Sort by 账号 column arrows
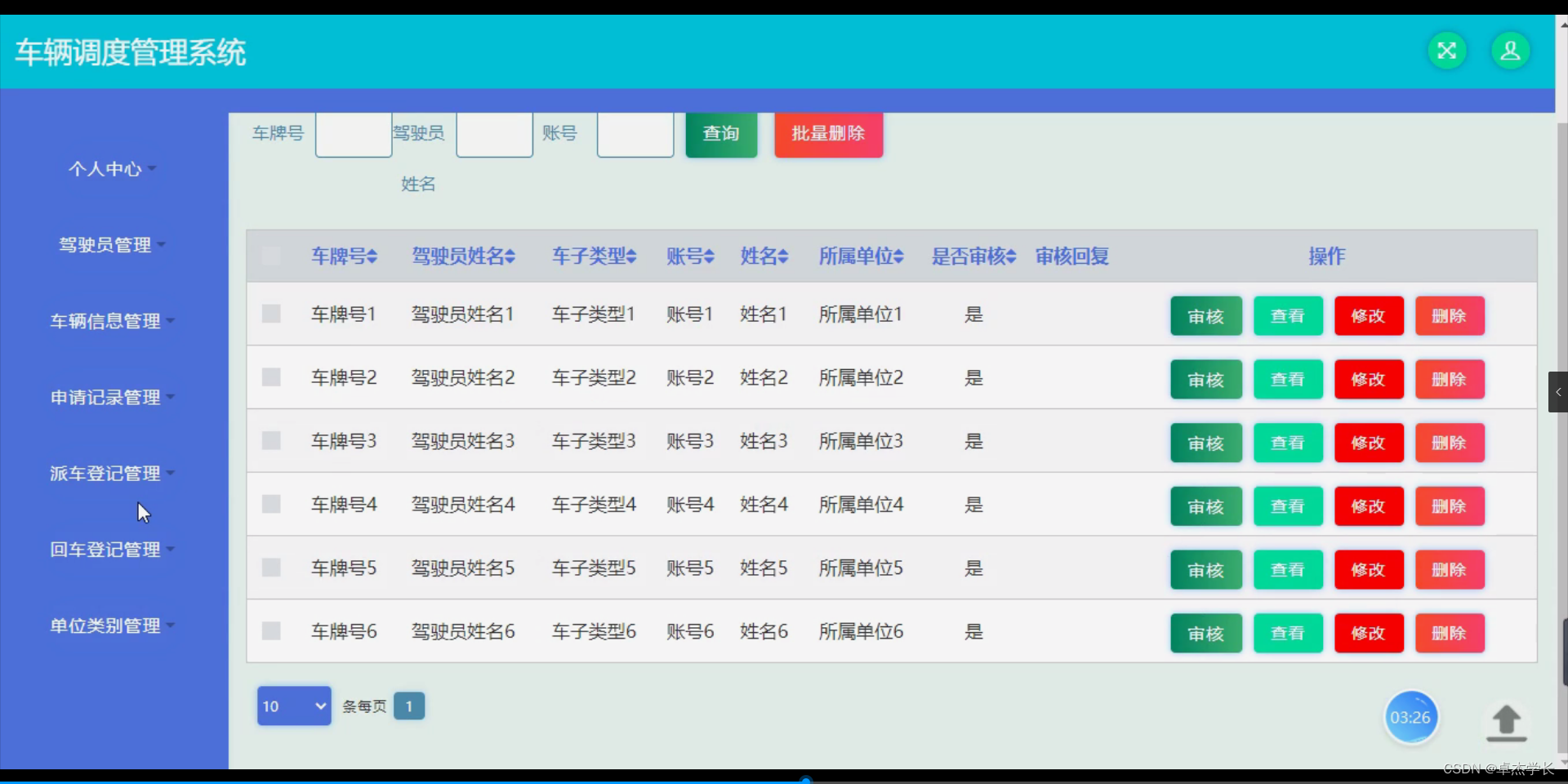The image size is (1568, 784). coord(709,256)
